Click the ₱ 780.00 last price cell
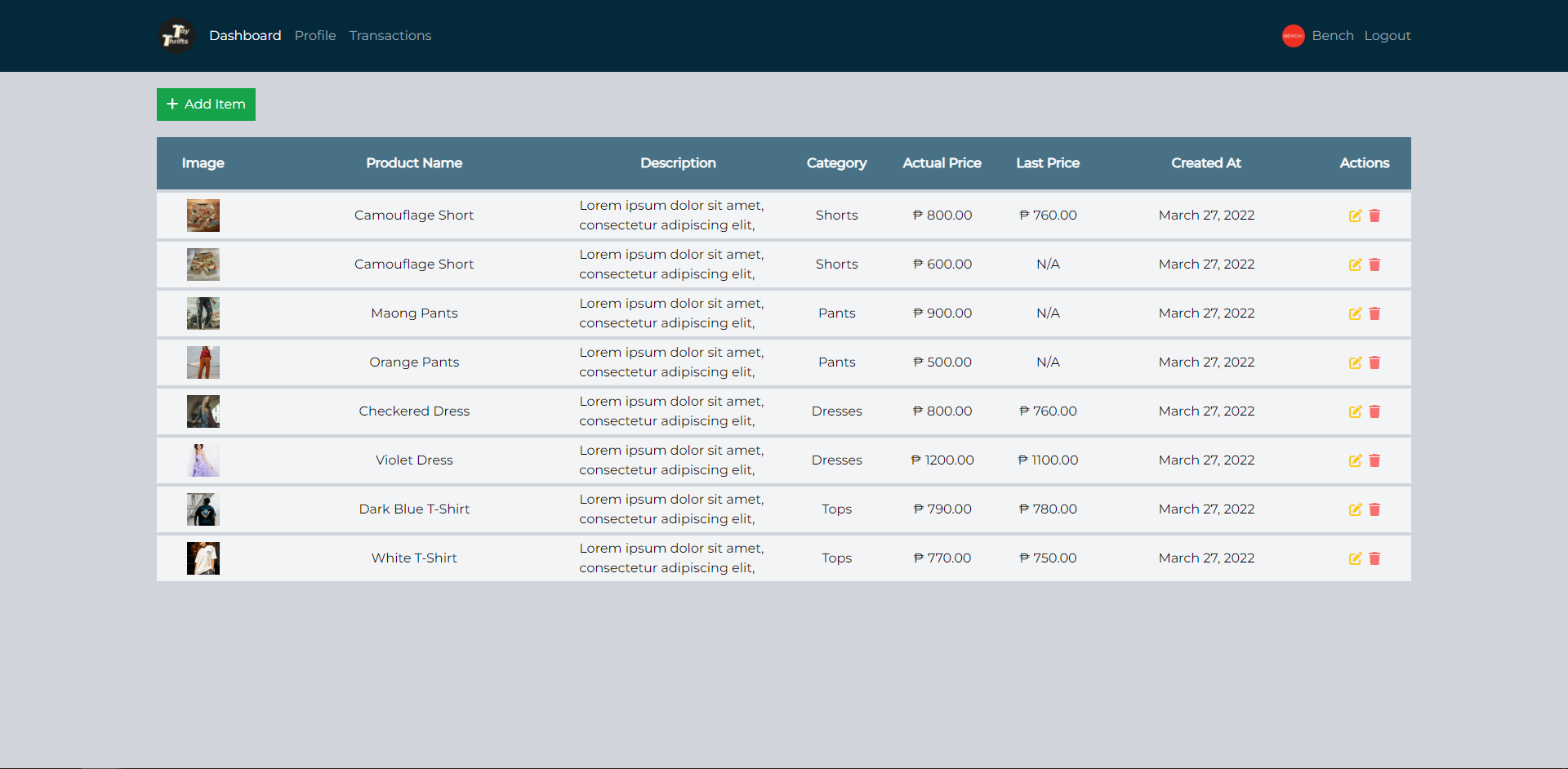 pos(1048,509)
